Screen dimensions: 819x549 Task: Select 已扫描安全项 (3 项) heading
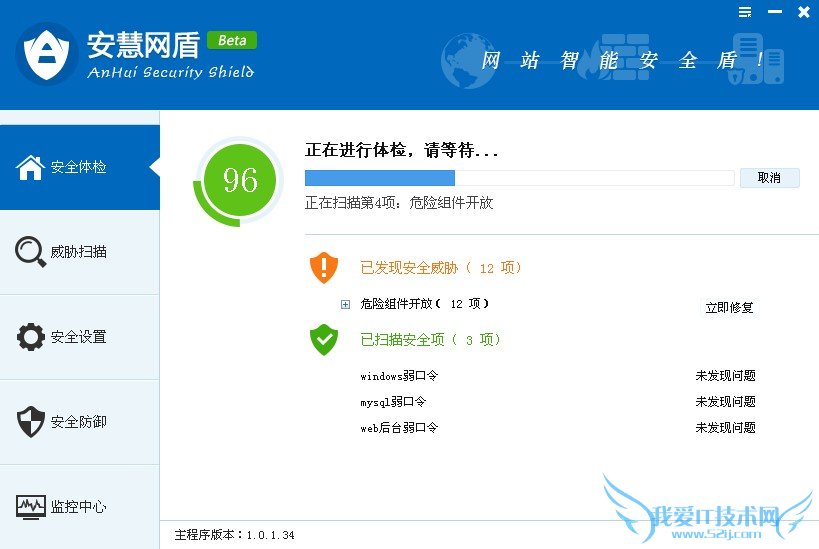pos(430,340)
